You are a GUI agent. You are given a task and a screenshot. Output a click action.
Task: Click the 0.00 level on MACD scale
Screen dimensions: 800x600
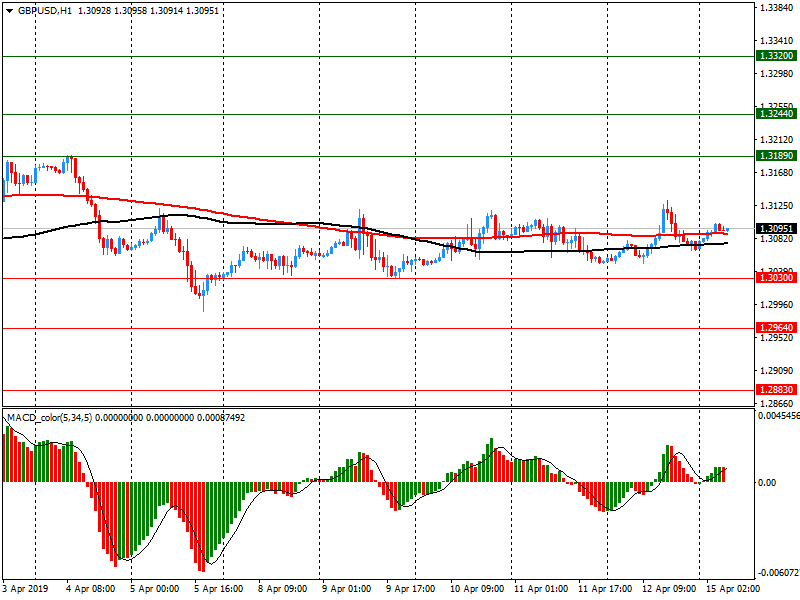767,483
